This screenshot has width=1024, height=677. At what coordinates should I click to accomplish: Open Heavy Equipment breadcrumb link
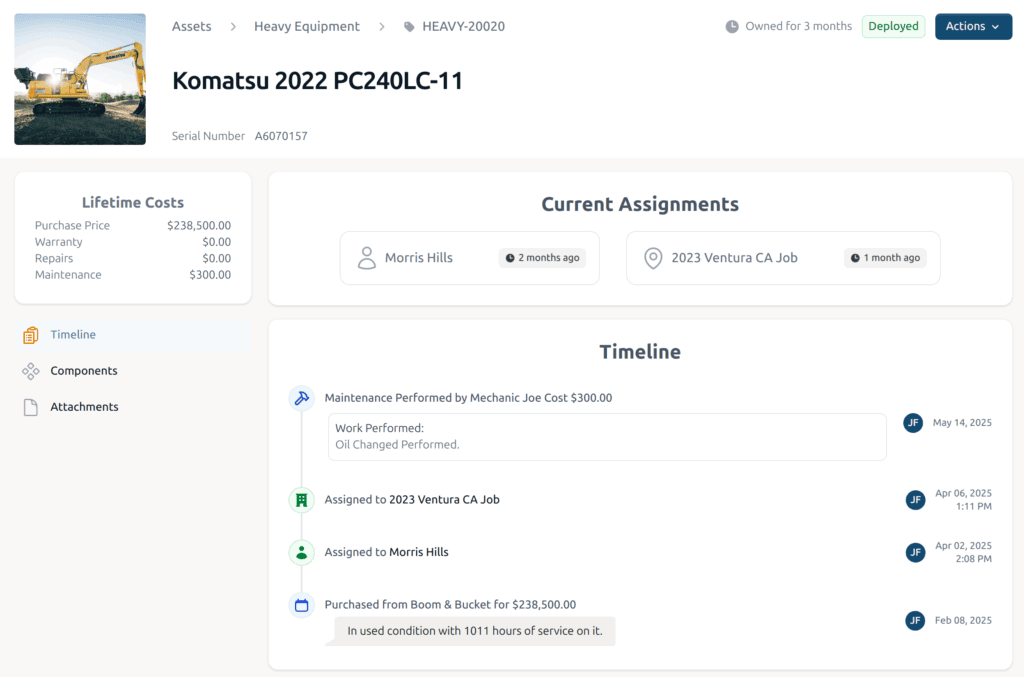(306, 27)
